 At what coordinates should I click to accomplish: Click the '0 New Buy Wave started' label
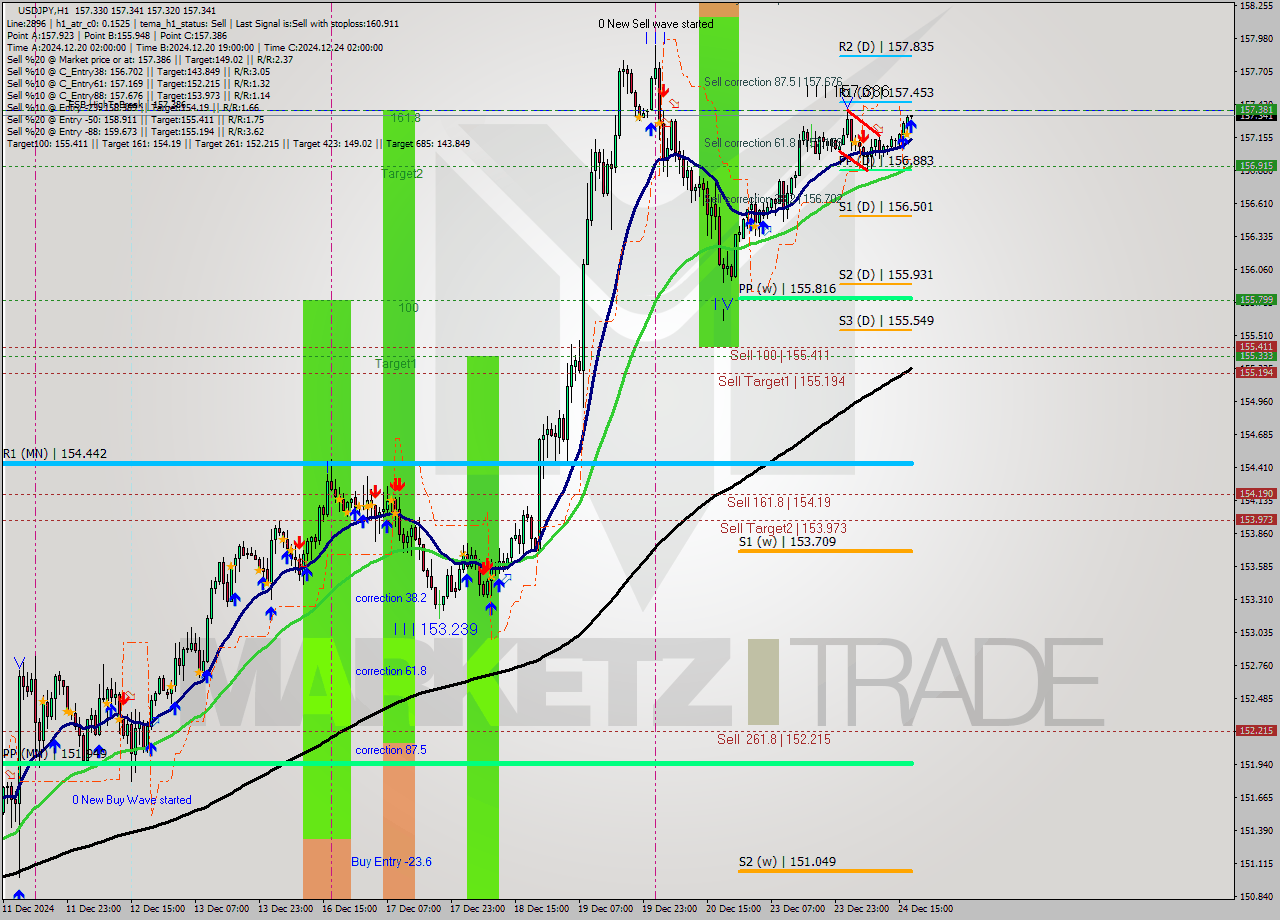(x=132, y=801)
